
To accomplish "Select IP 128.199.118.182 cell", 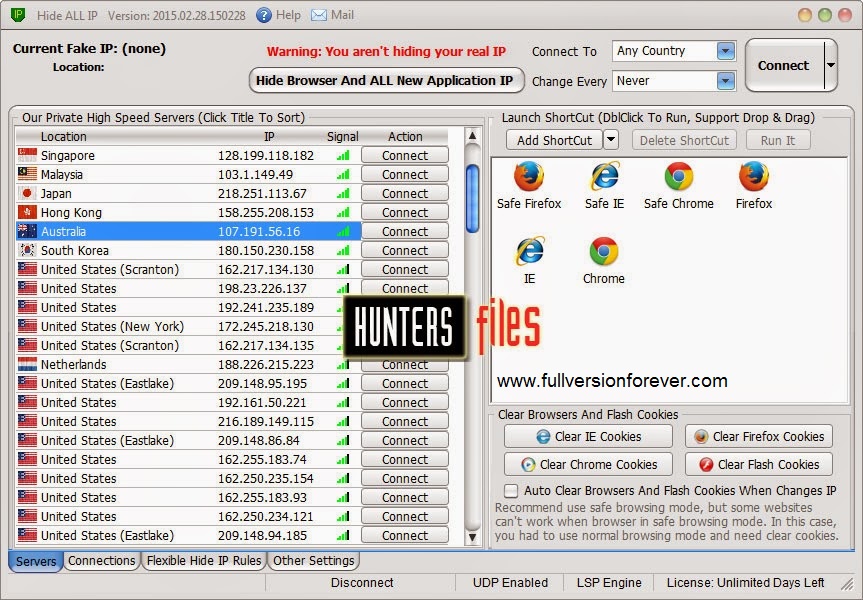I will (266, 156).
